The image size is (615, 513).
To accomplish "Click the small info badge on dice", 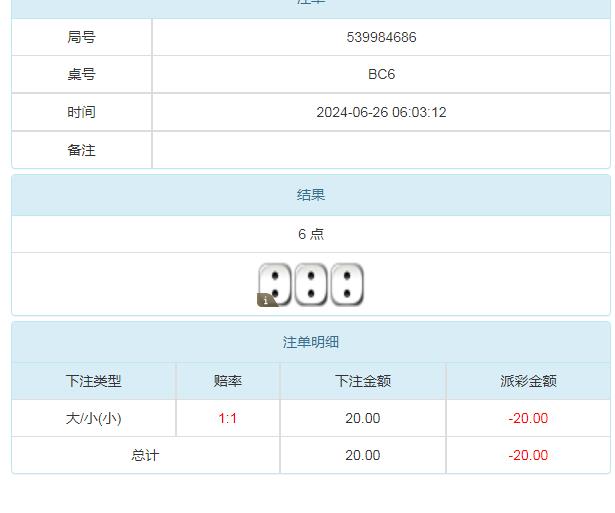I will click(266, 300).
